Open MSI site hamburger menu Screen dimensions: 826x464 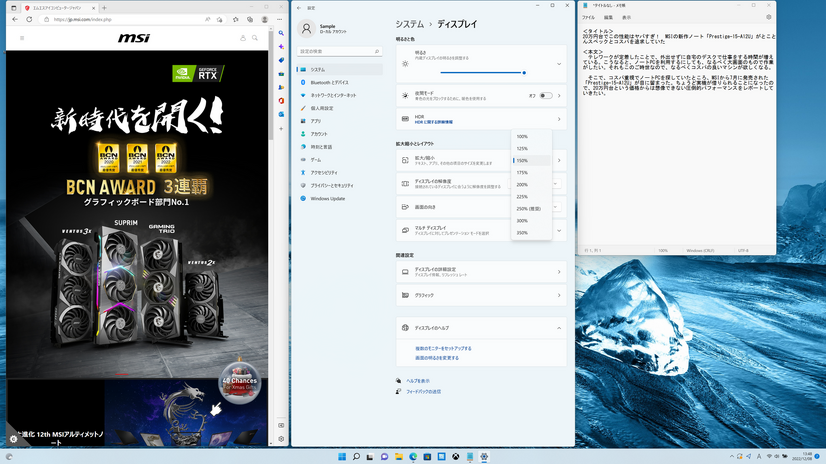pyautogui.click(x=22, y=38)
